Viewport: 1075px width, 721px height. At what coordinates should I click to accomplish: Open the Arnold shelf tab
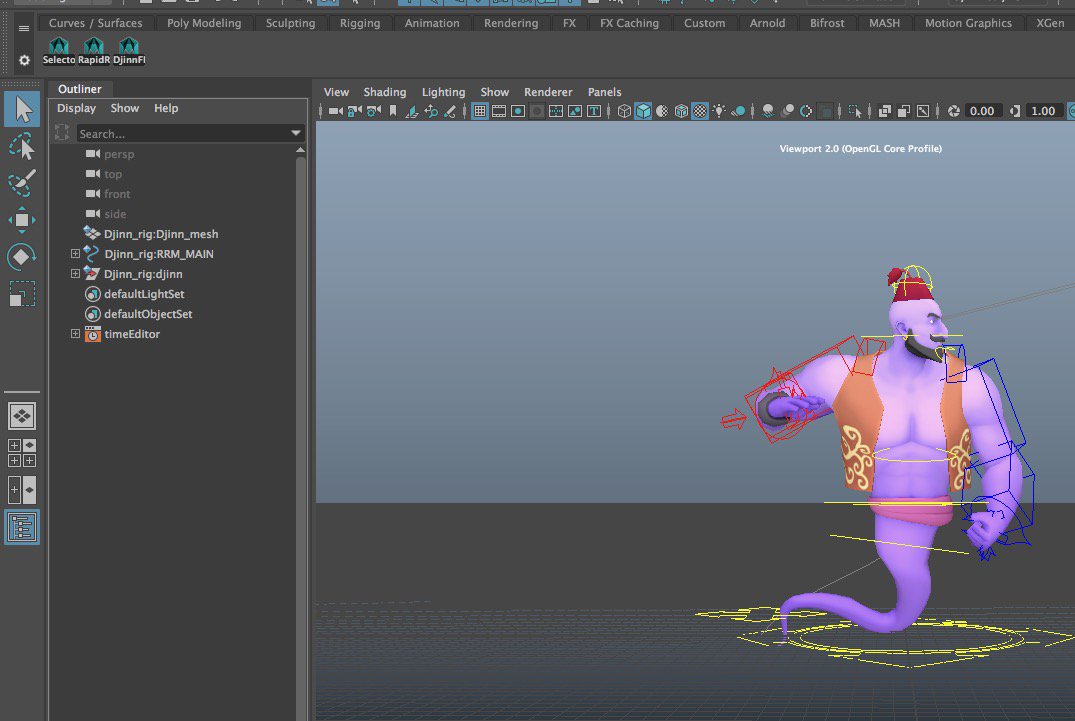pyautogui.click(x=767, y=23)
